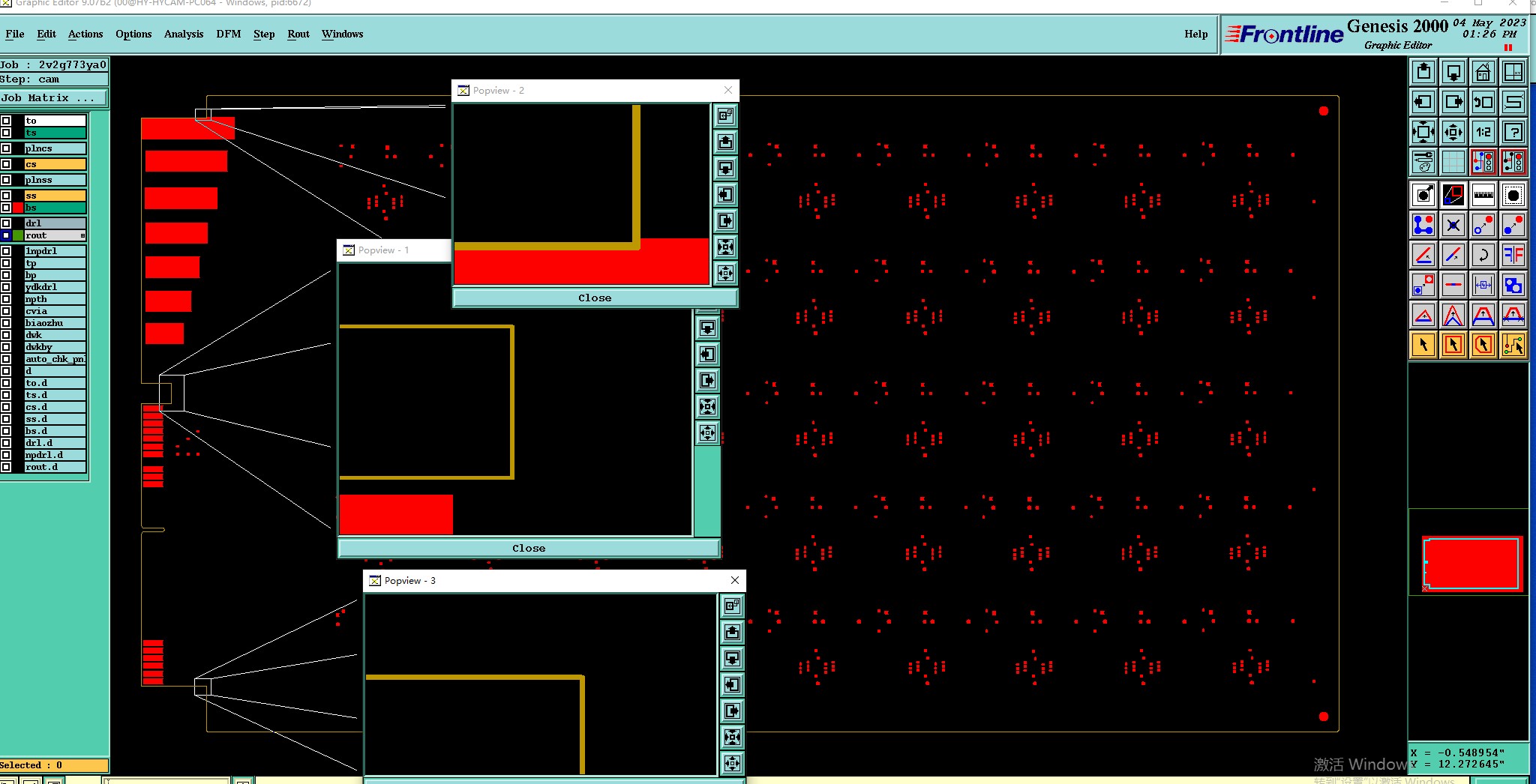Open the question mark help tool
This screenshot has height=784, width=1536.
1513,133
